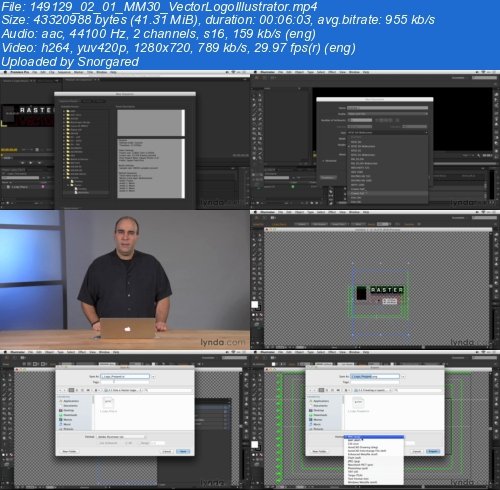Open the Sequence menu in Premiere Pro frame
The height and width of the screenshot is (490, 500).
coord(64,72)
